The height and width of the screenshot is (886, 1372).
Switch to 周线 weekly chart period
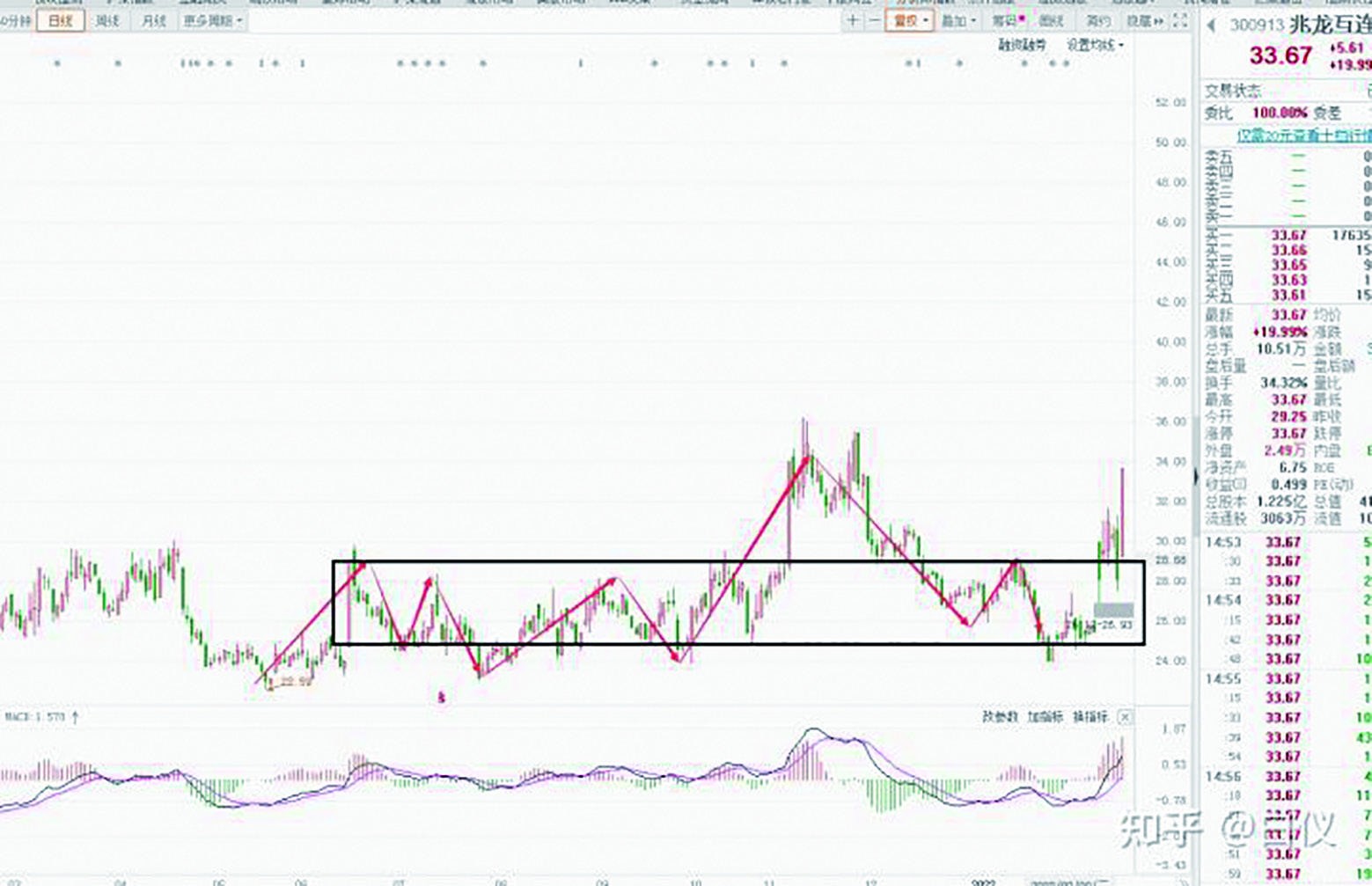(107, 20)
